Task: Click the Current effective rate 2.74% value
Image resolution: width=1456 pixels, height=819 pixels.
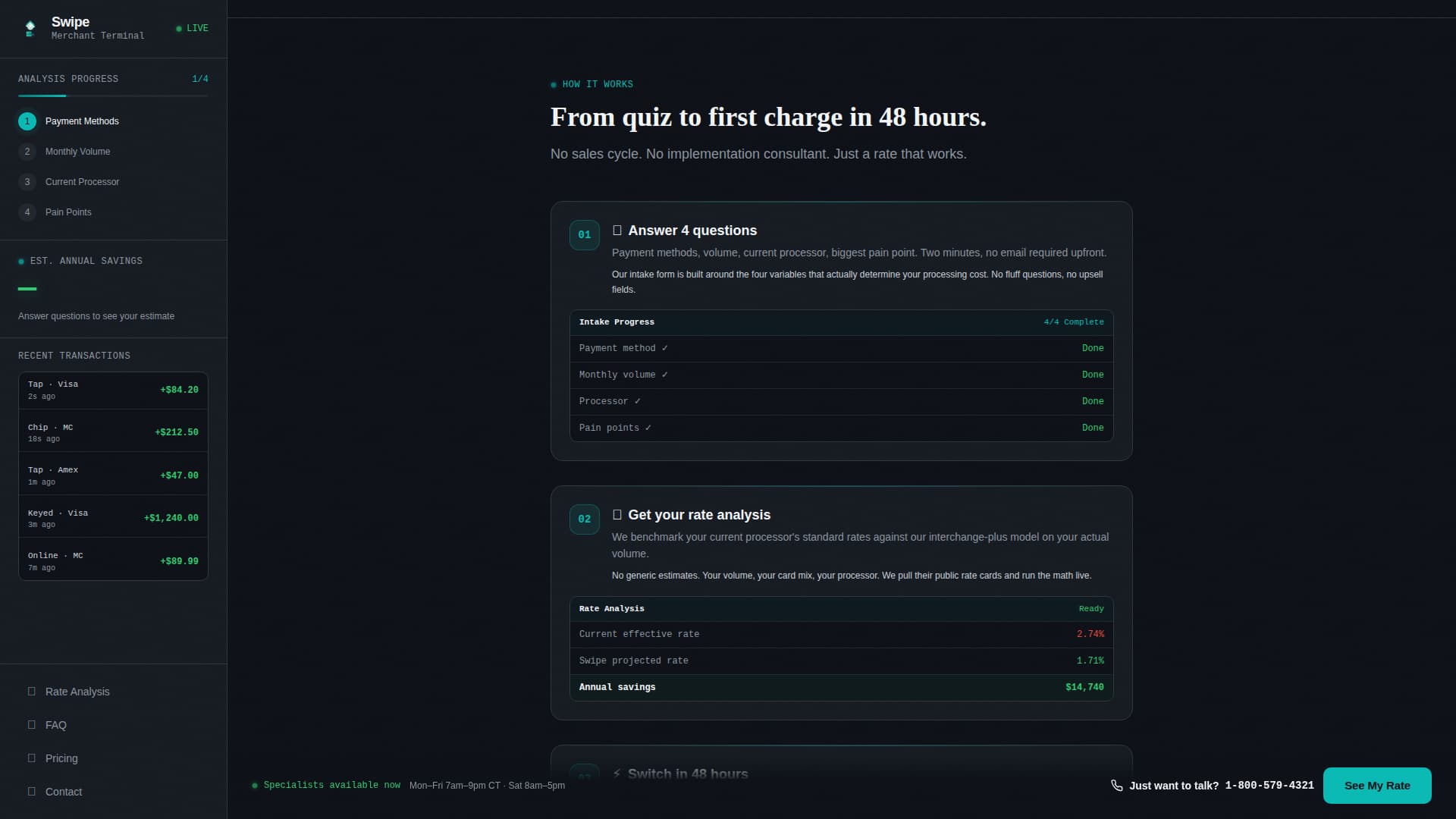Action: 1090,635
